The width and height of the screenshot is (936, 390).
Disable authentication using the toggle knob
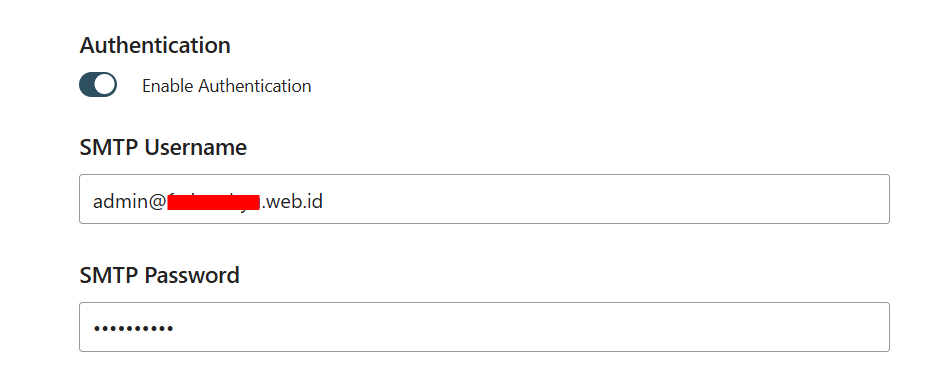tap(105, 85)
